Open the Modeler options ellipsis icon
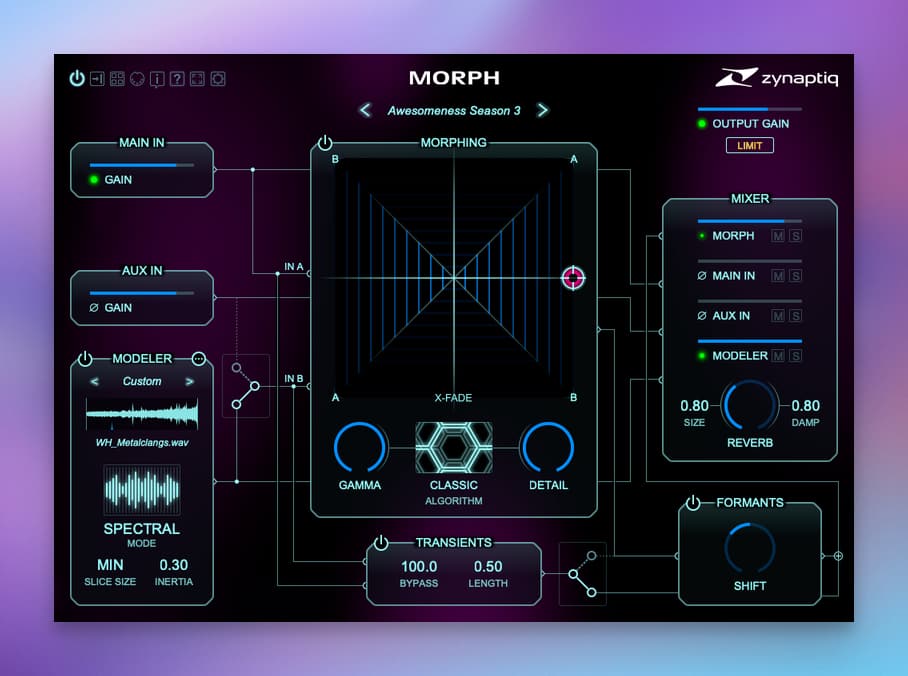908x676 pixels. tap(199, 359)
